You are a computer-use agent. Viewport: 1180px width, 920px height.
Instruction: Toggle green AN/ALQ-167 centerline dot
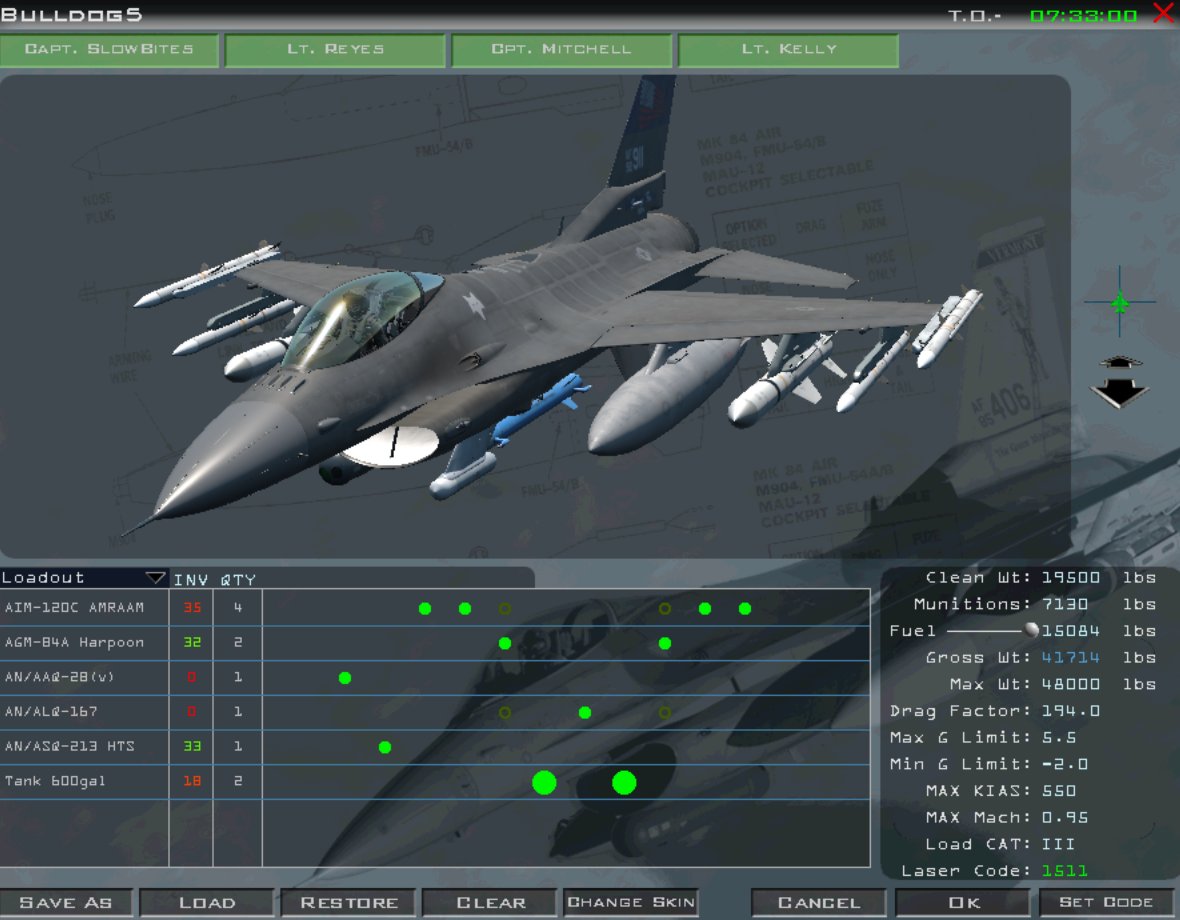(x=585, y=712)
